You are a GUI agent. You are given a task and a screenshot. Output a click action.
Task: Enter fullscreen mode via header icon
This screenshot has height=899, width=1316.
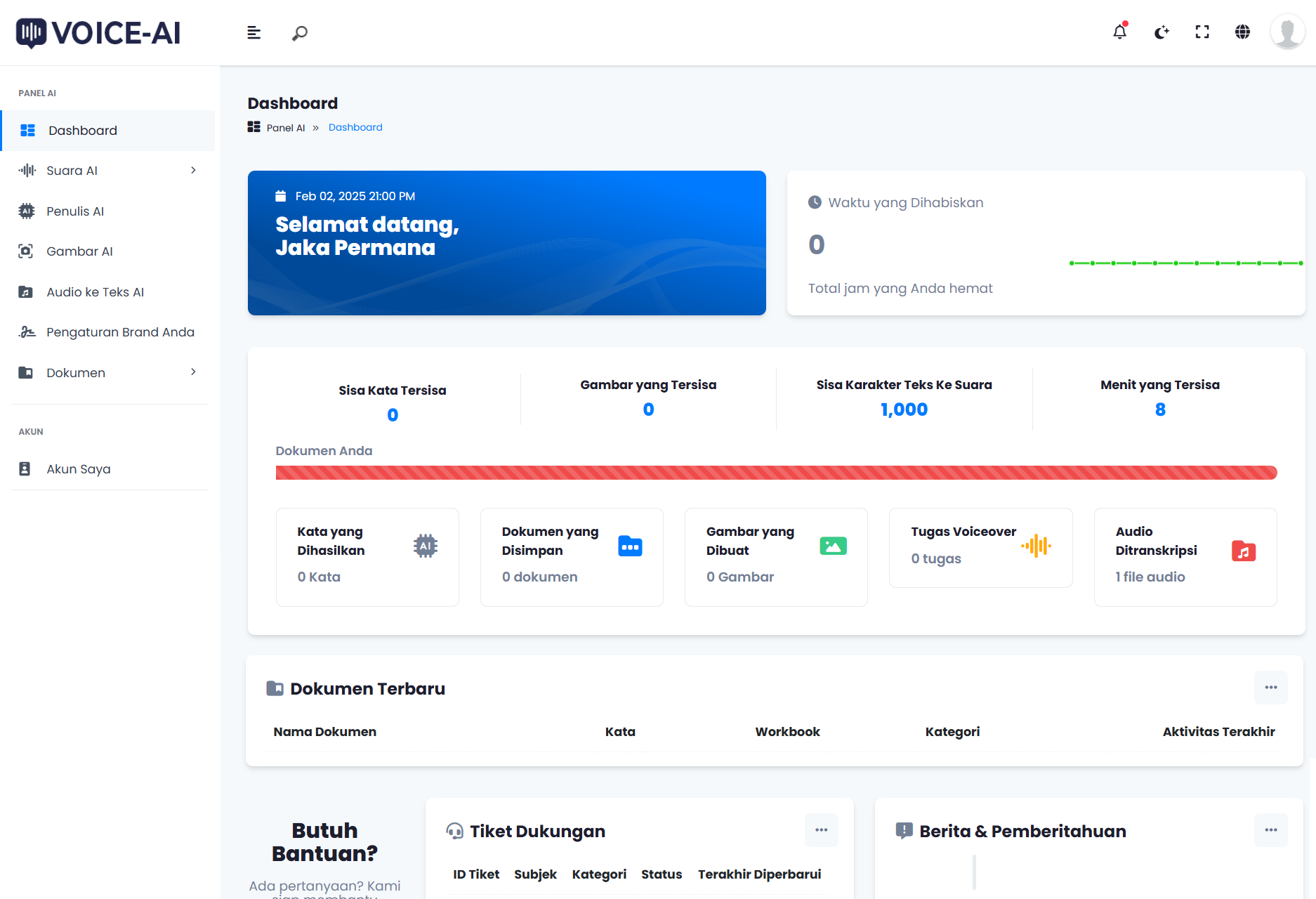coord(1202,32)
